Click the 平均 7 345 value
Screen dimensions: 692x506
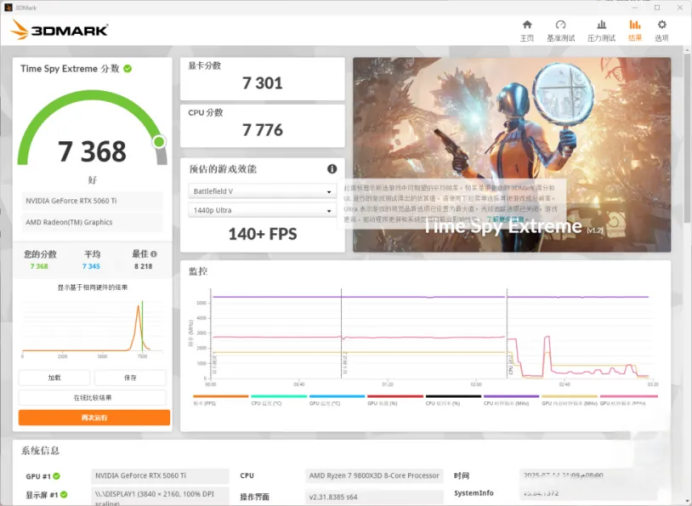click(91, 266)
